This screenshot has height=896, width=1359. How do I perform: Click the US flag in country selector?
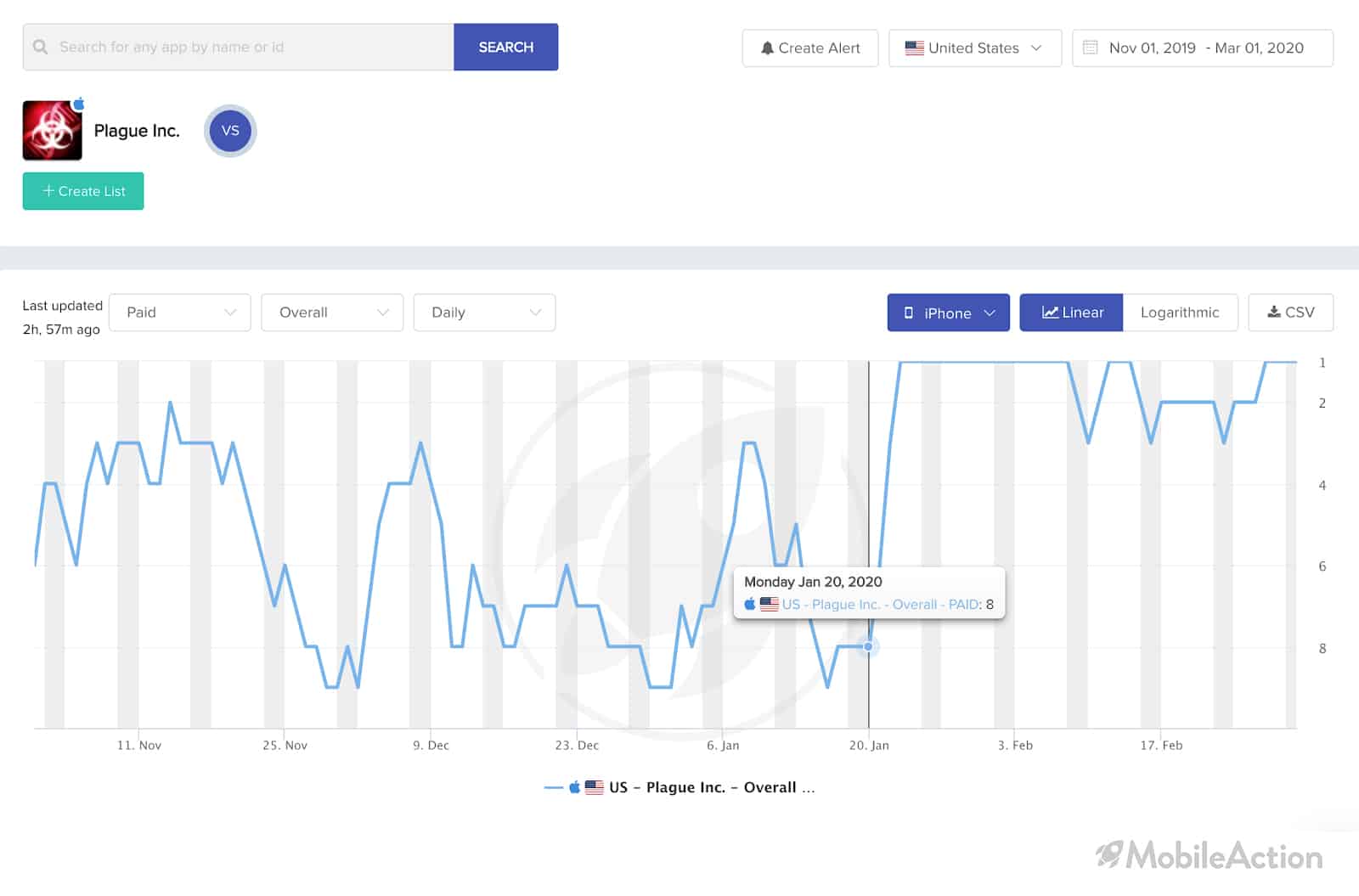(914, 48)
